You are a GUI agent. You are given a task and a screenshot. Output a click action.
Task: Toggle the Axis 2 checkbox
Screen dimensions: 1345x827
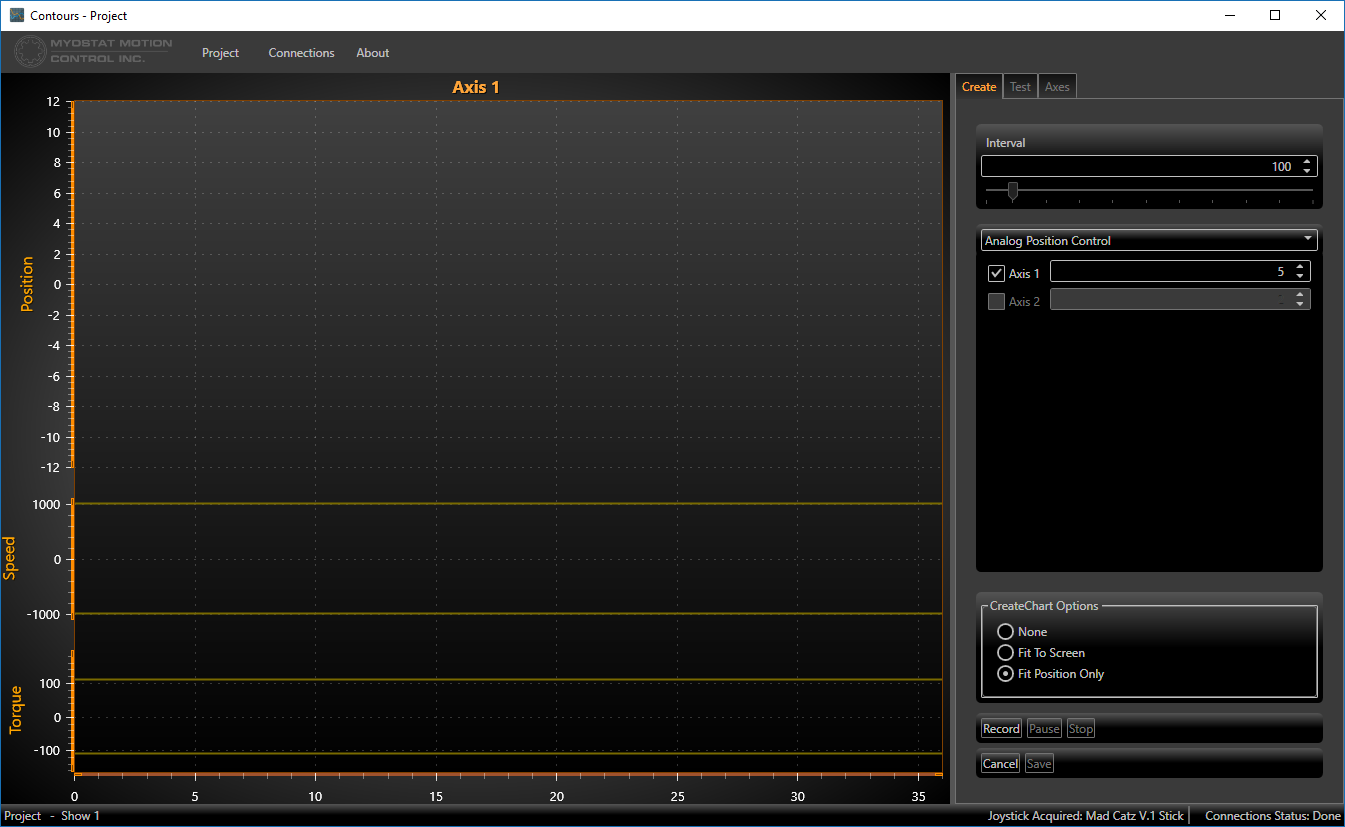click(x=996, y=301)
